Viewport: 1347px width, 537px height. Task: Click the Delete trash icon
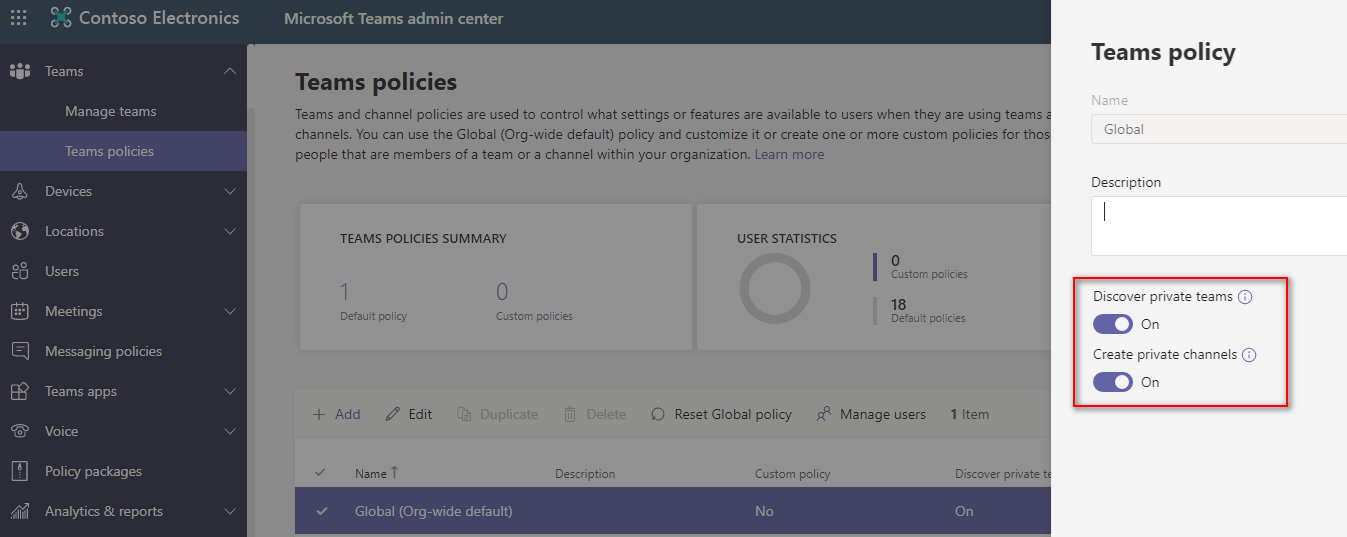coord(570,414)
